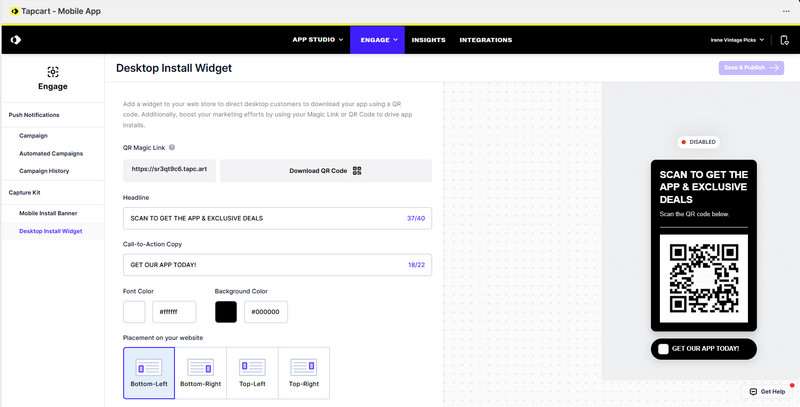The width and height of the screenshot is (800, 407).
Task: Click the white square icon on the GET OUR APP TODAY pill
Action: [x=663, y=349]
